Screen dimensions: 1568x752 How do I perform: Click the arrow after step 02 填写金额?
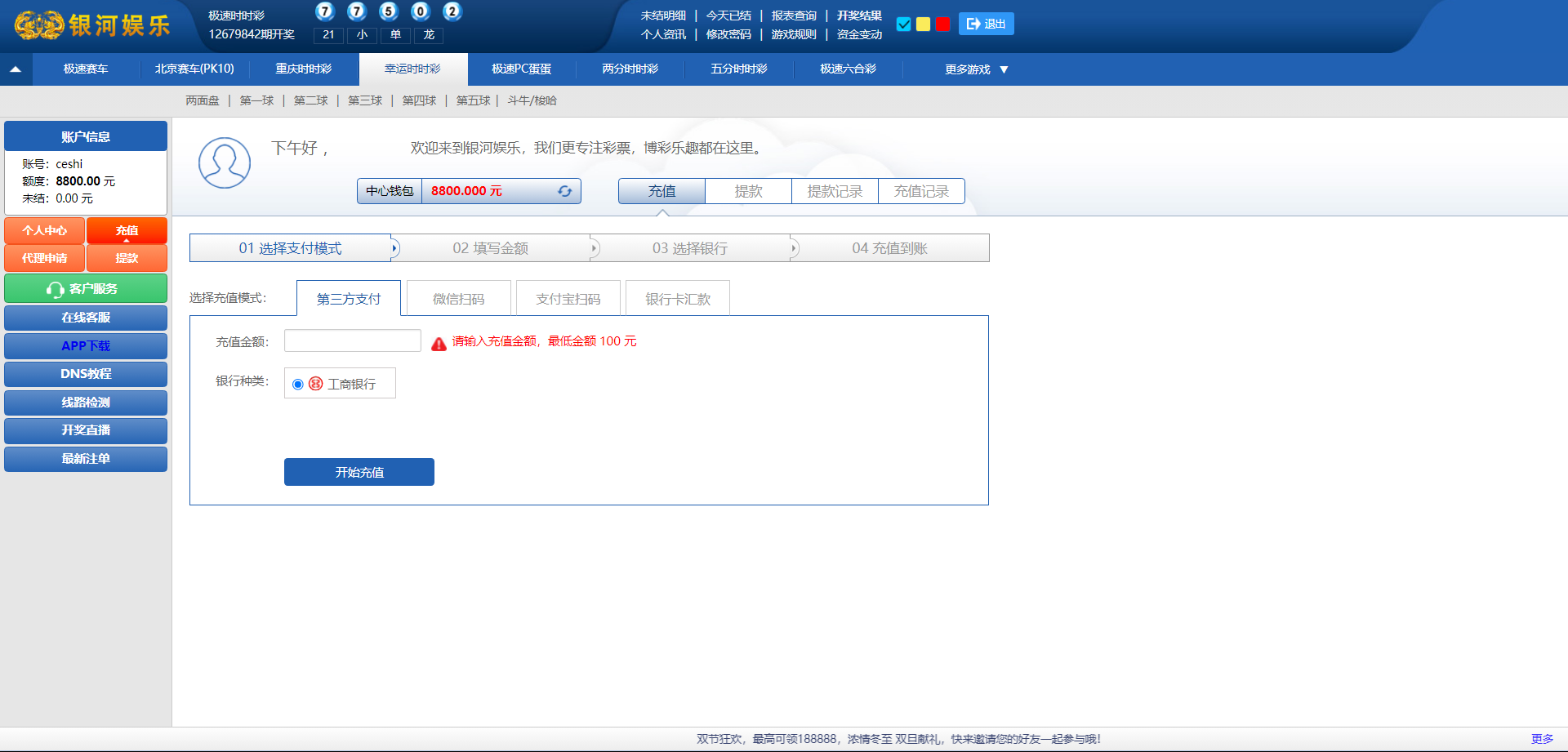(x=594, y=248)
